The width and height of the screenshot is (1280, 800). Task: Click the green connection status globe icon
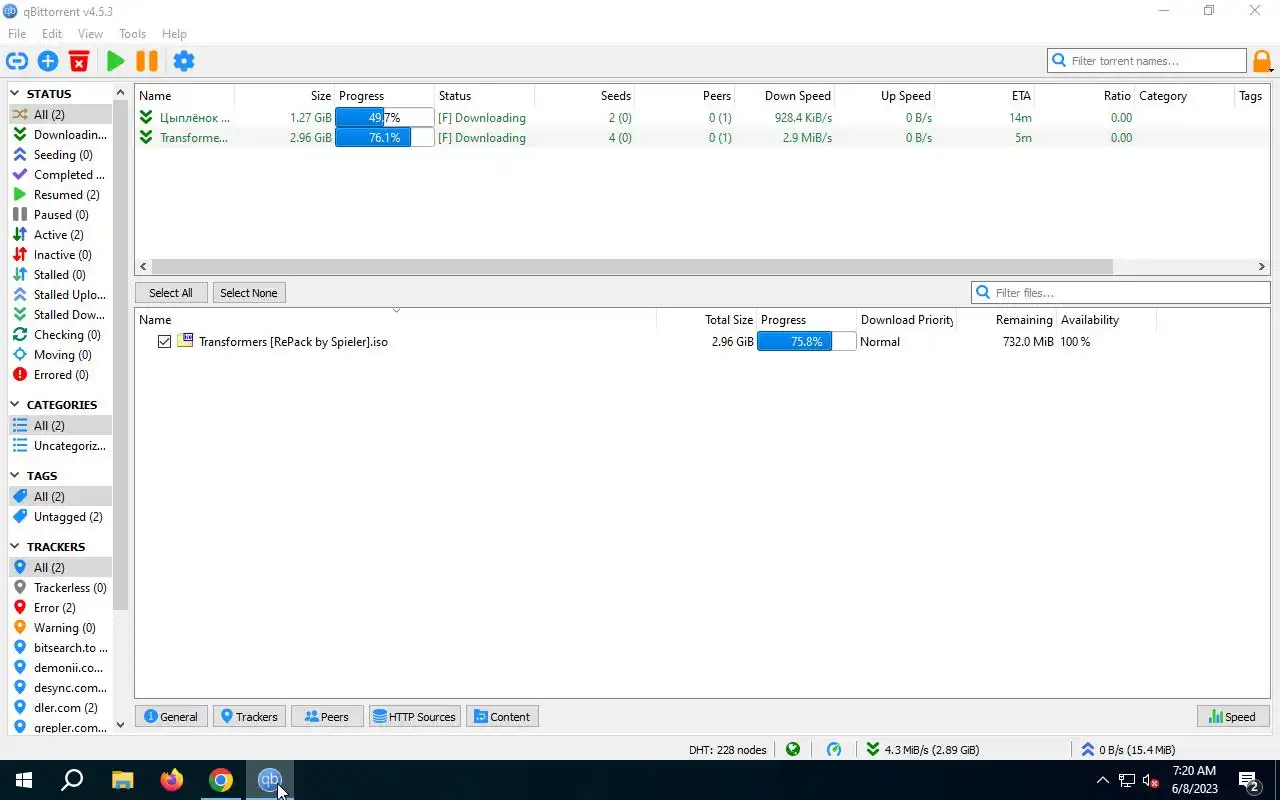(x=793, y=749)
